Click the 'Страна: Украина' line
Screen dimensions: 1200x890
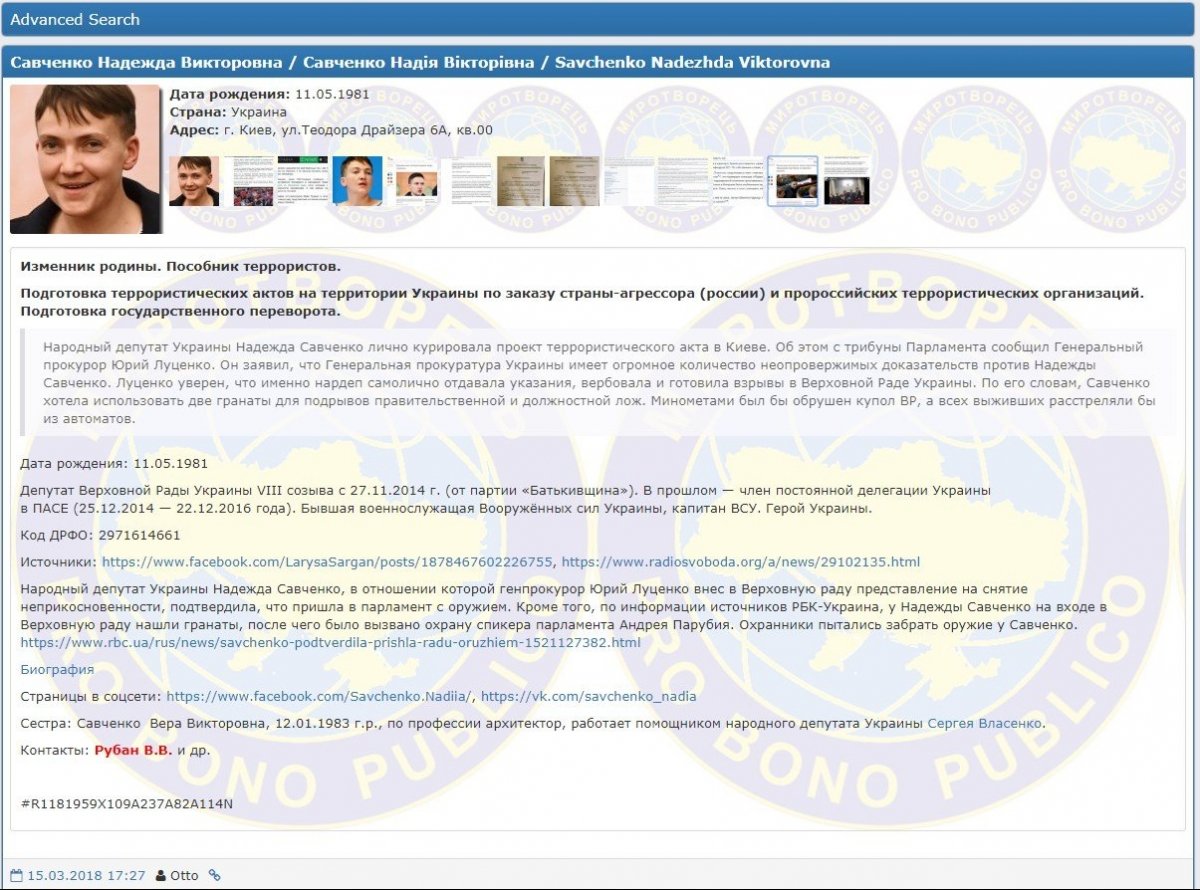pyautogui.click(x=228, y=112)
